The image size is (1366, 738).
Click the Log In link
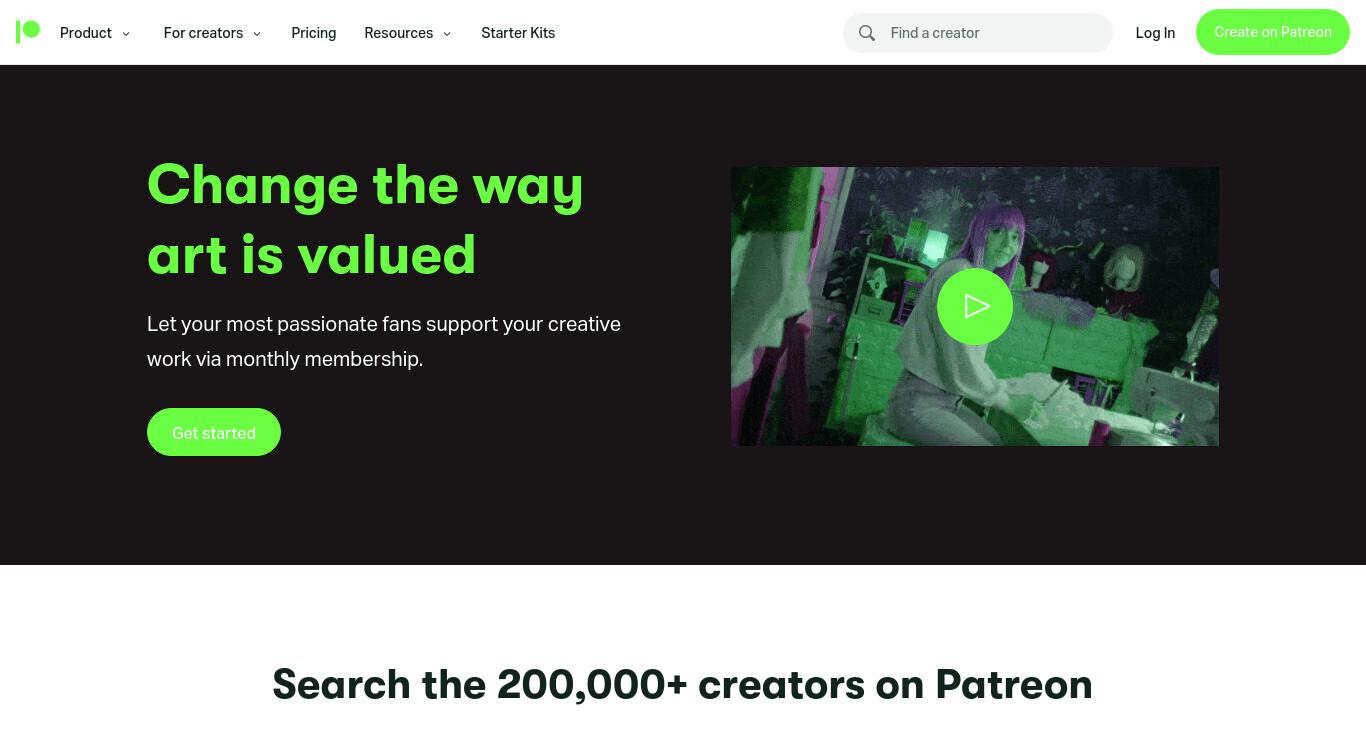(x=1155, y=33)
